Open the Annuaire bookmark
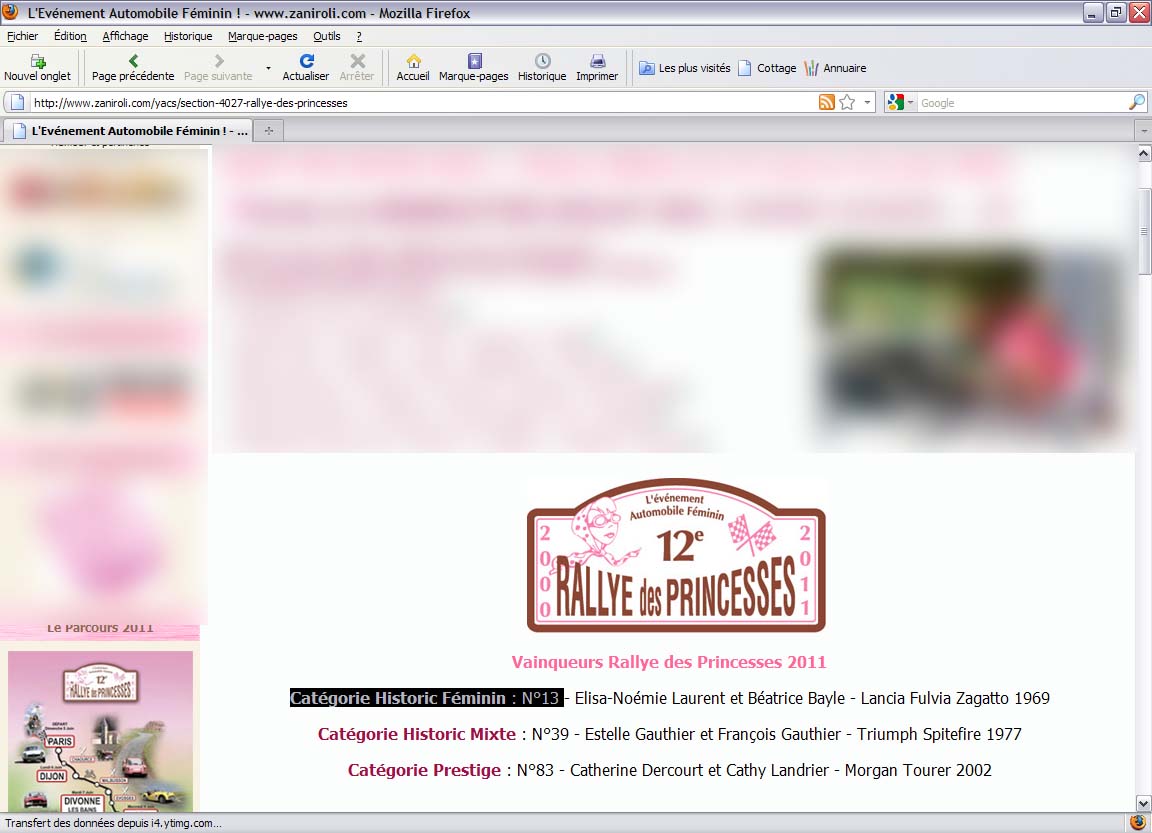 [835, 68]
